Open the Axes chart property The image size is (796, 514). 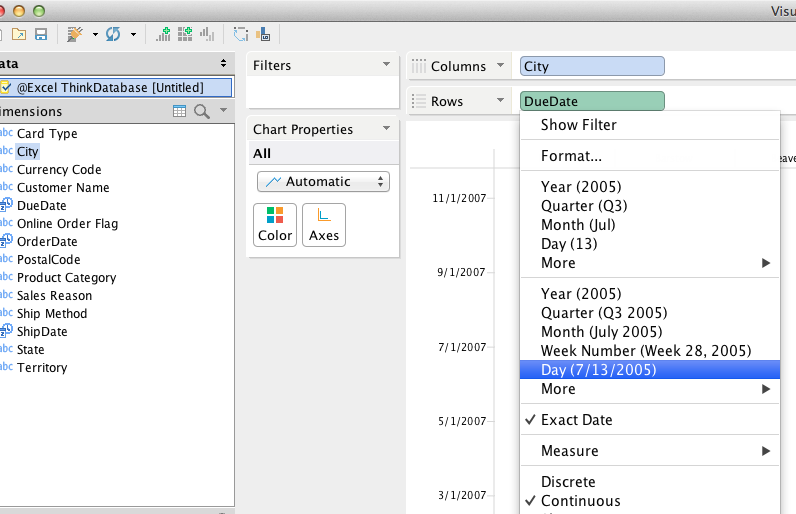pyautogui.click(x=324, y=225)
